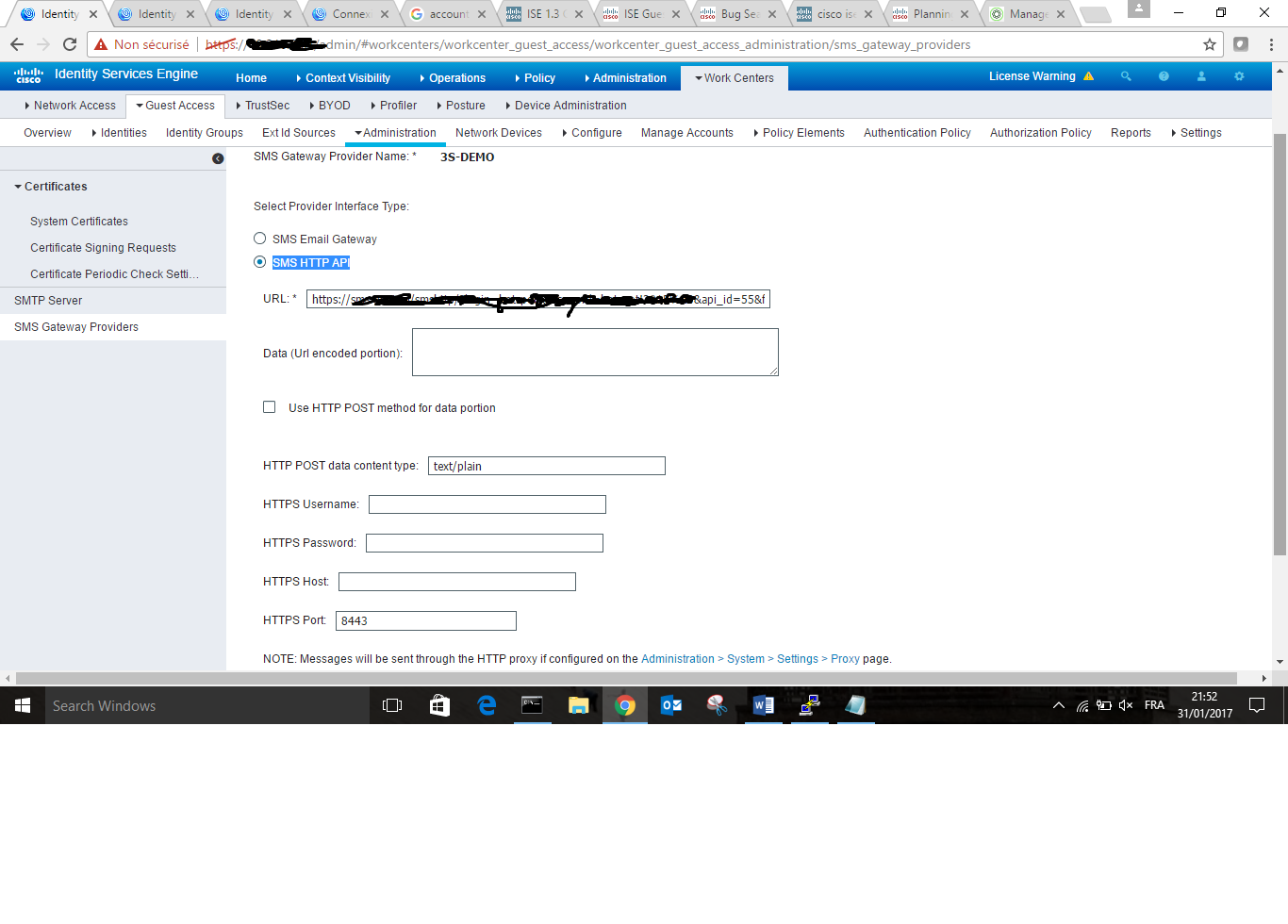This screenshot has height=924, width=1288.
Task: Check Use HTTP POST method for data portion
Action: [x=270, y=407]
